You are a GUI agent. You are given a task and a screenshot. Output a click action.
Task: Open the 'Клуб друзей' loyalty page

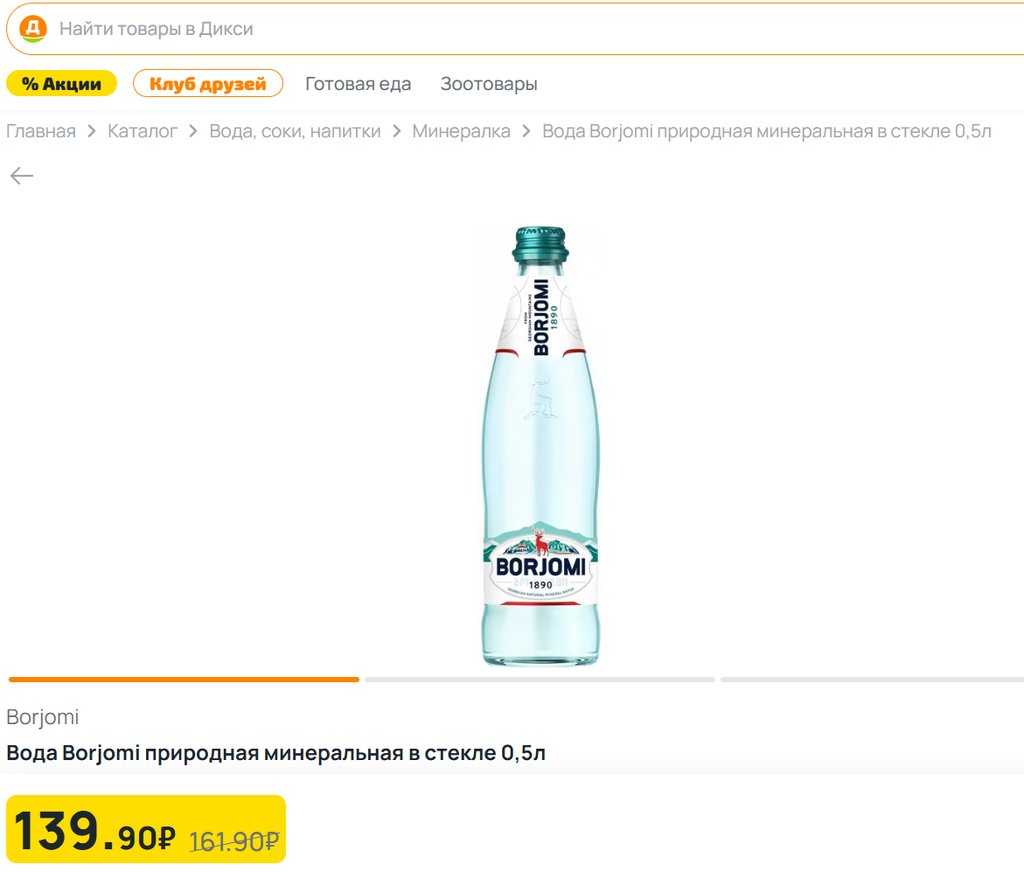coord(208,84)
